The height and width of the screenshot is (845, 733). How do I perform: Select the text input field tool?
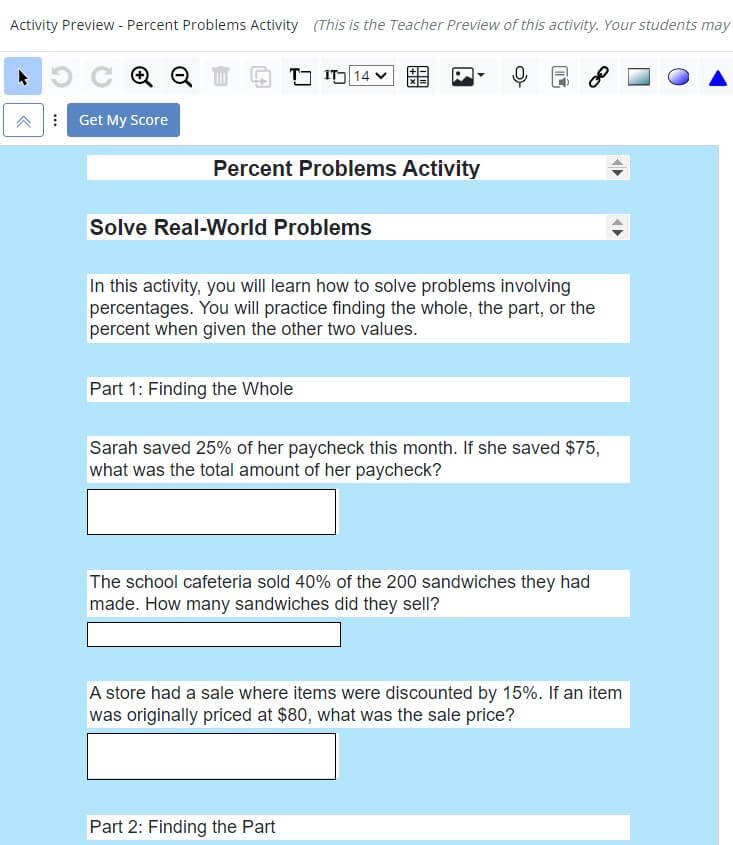coord(334,76)
